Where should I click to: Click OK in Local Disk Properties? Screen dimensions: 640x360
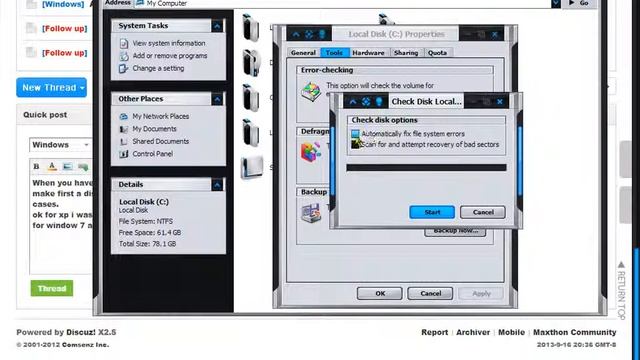[x=380, y=293]
